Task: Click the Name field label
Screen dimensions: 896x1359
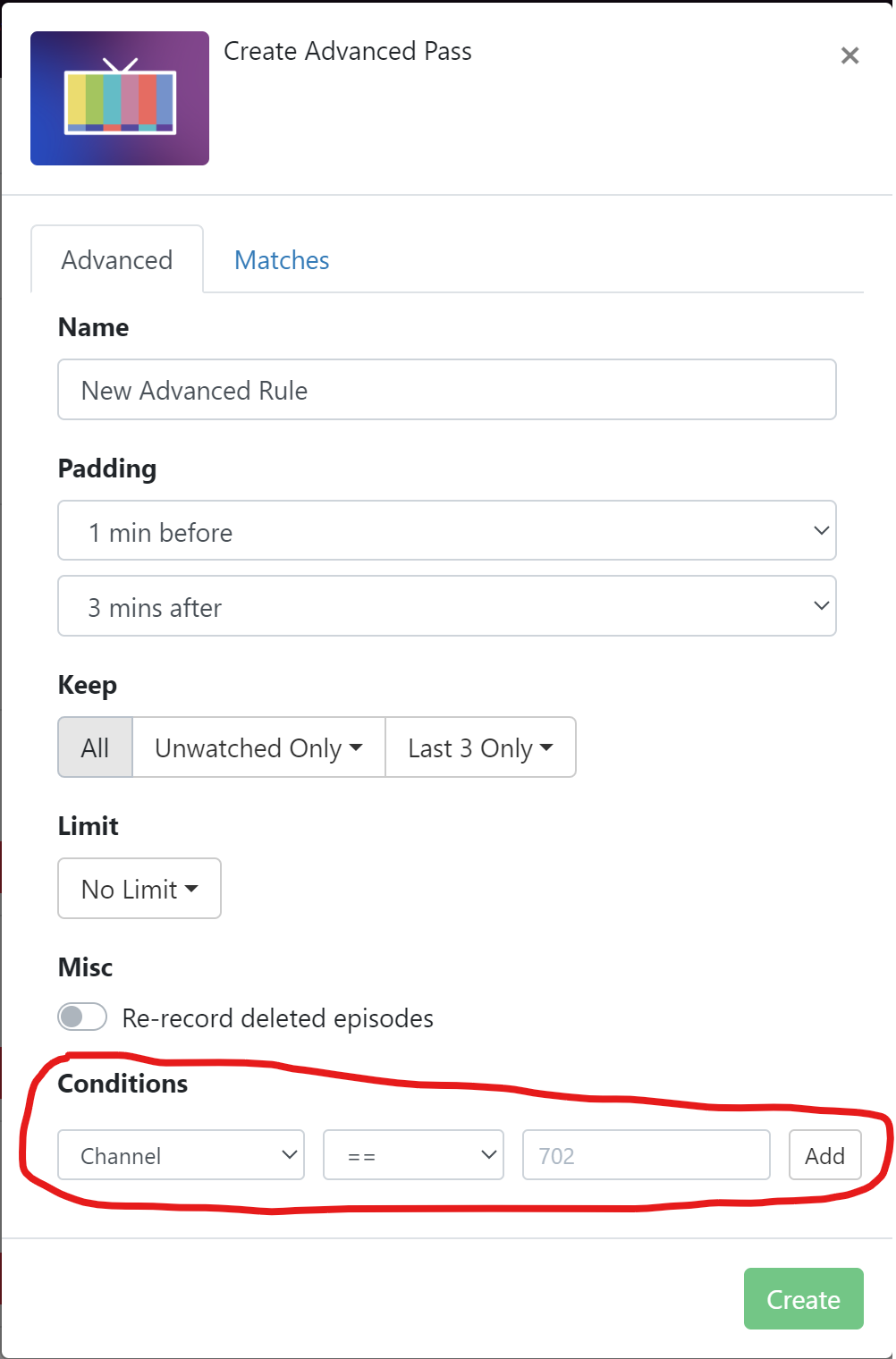Action: tap(93, 327)
